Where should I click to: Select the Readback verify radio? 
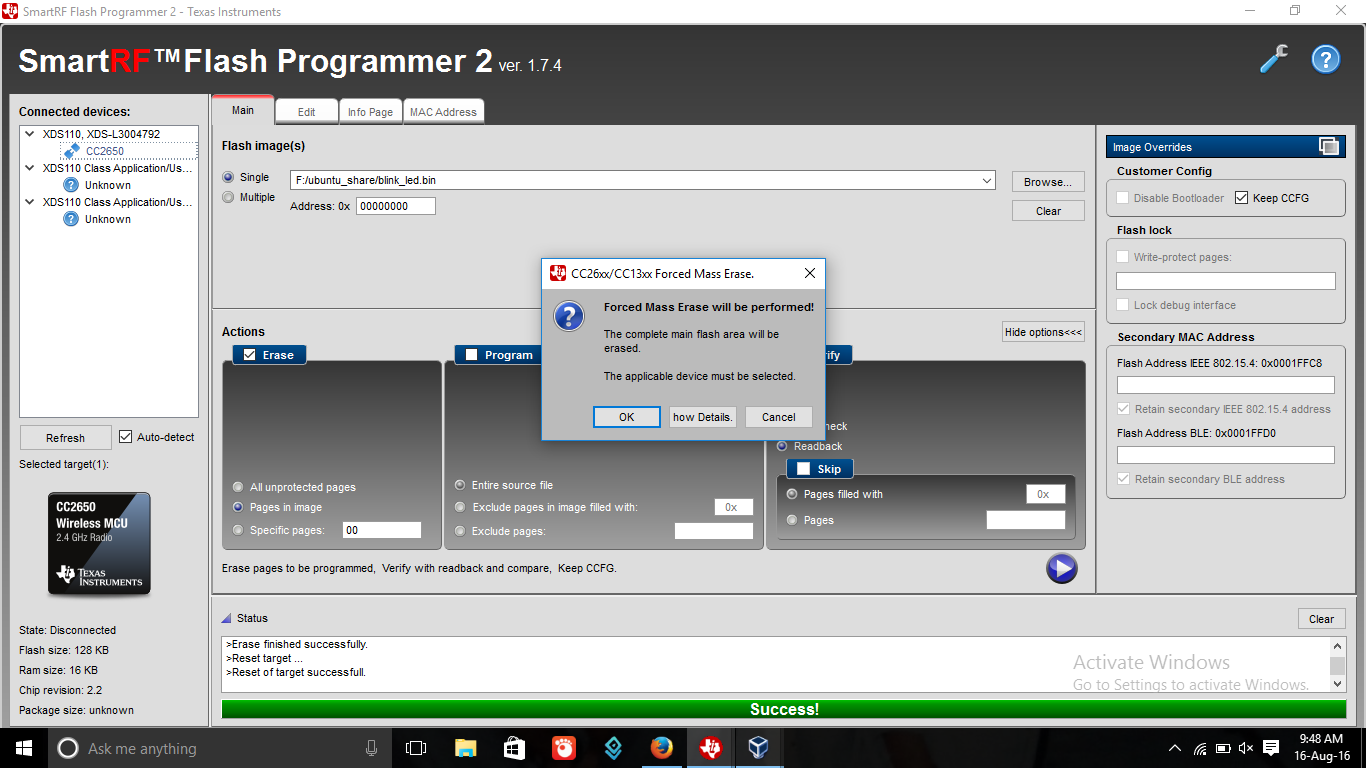(782, 446)
